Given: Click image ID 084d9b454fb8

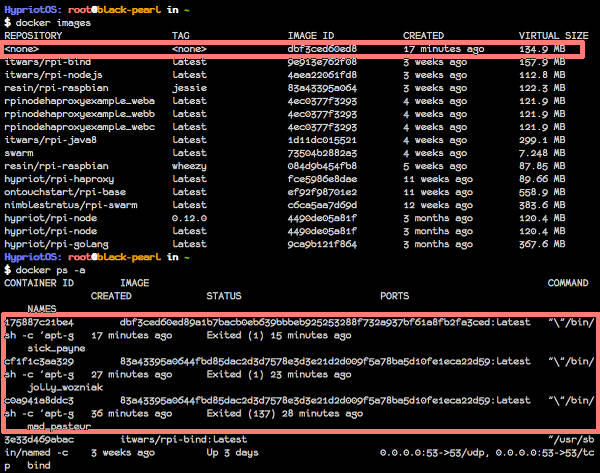Looking at the screenshot, I should click(x=322, y=166).
